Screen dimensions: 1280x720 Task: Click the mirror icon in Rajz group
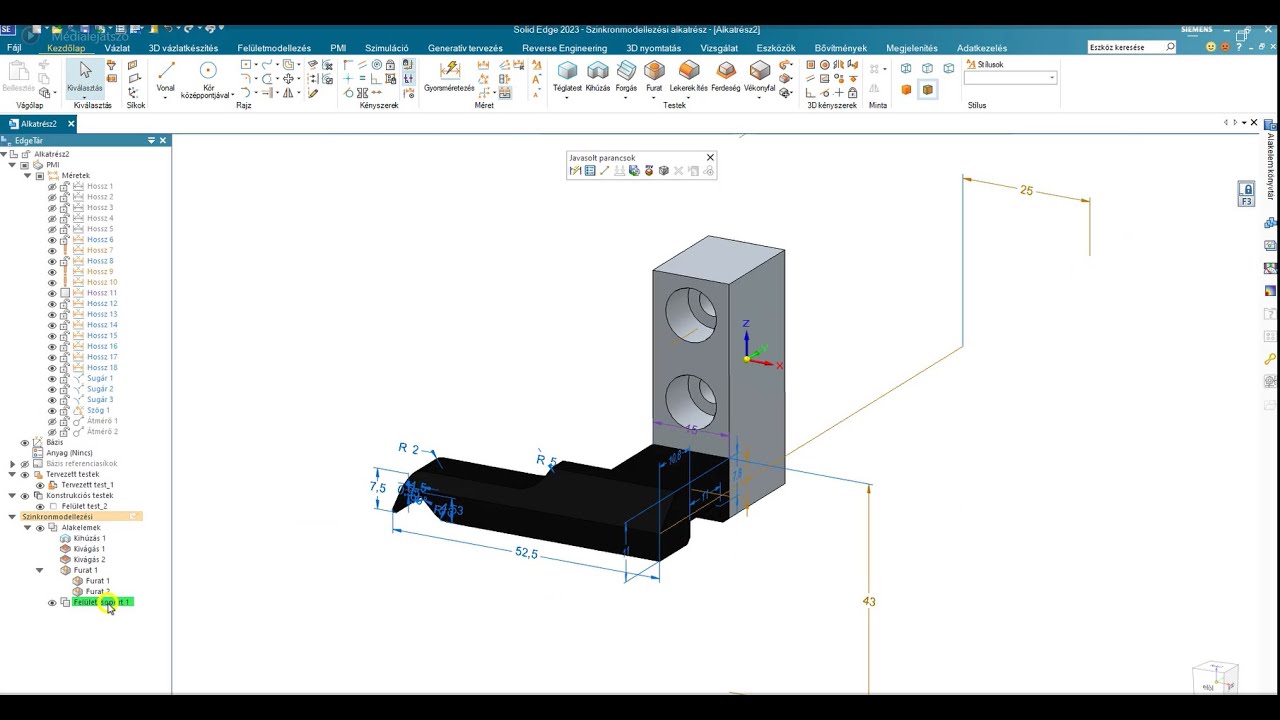pyautogui.click(x=288, y=93)
